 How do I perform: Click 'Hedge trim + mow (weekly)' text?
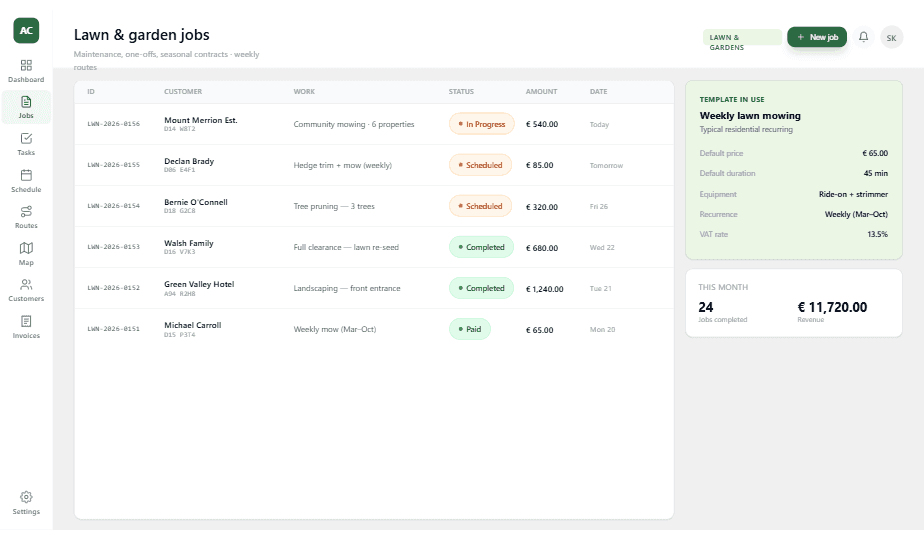click(x=342, y=165)
